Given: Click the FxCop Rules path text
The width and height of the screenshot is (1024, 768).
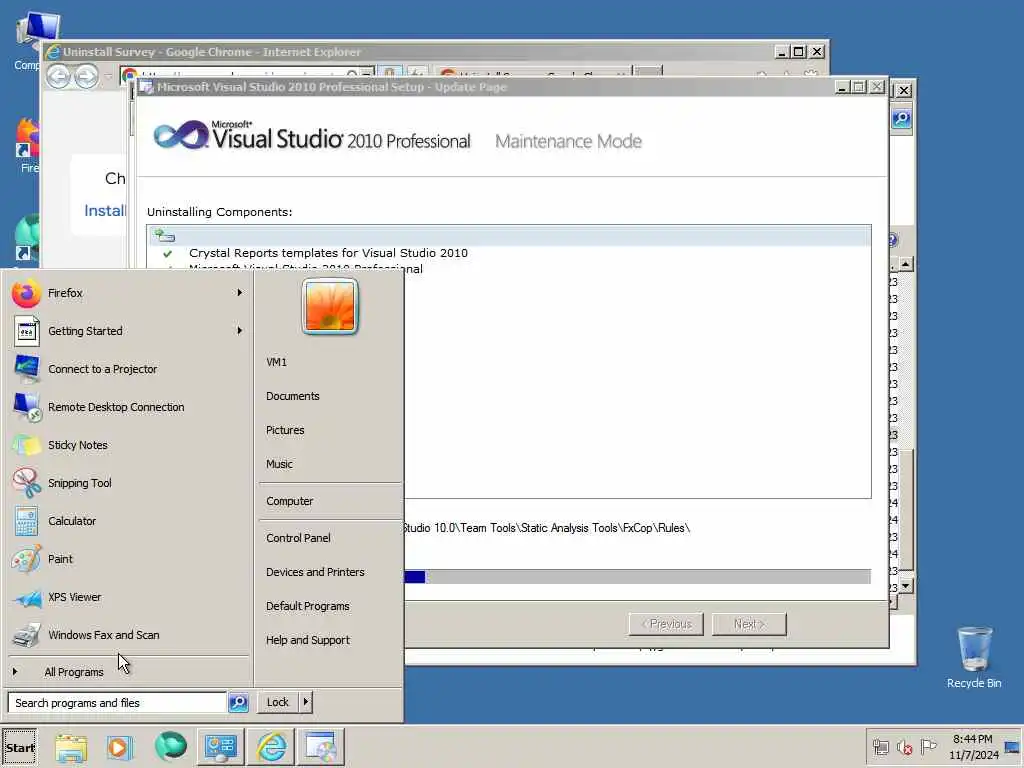Looking at the screenshot, I should [547, 528].
